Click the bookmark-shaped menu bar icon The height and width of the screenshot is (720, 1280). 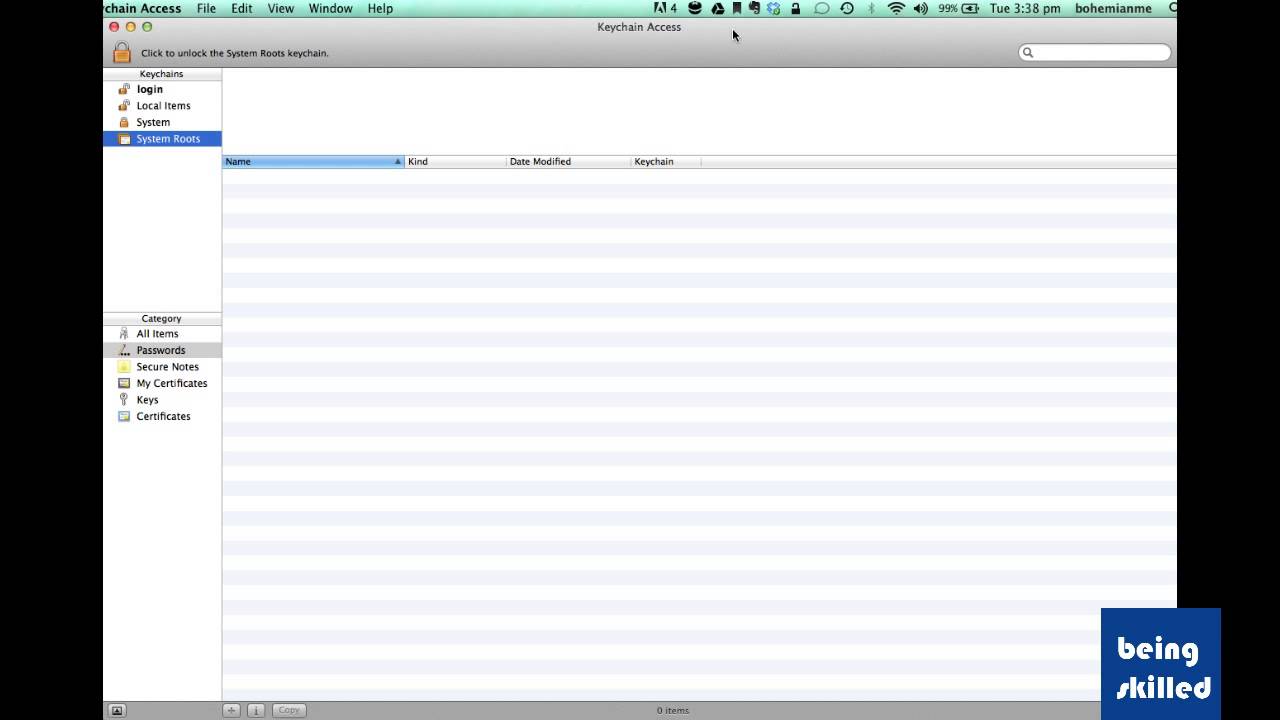coord(737,8)
